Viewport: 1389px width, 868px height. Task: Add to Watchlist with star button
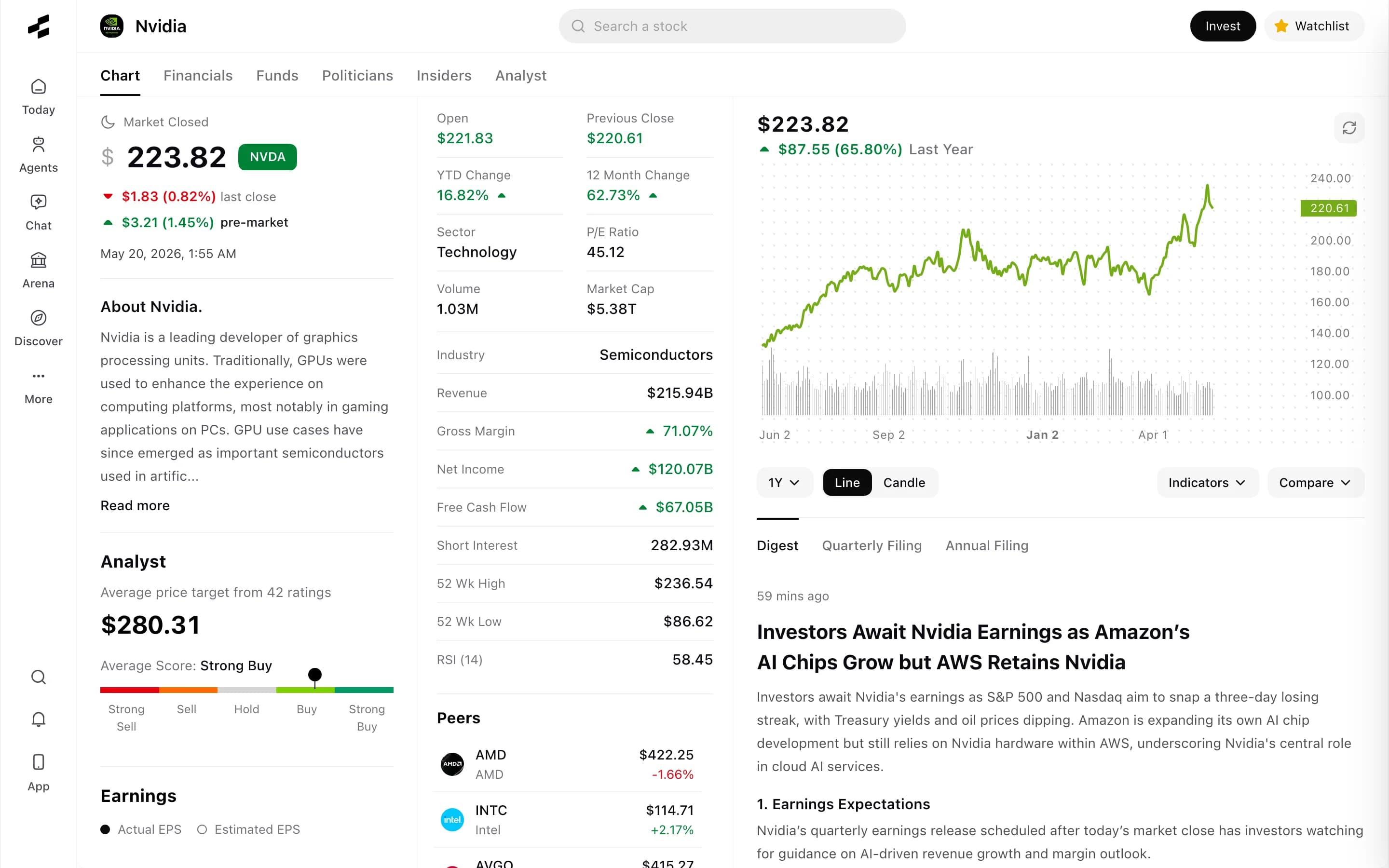(1314, 26)
